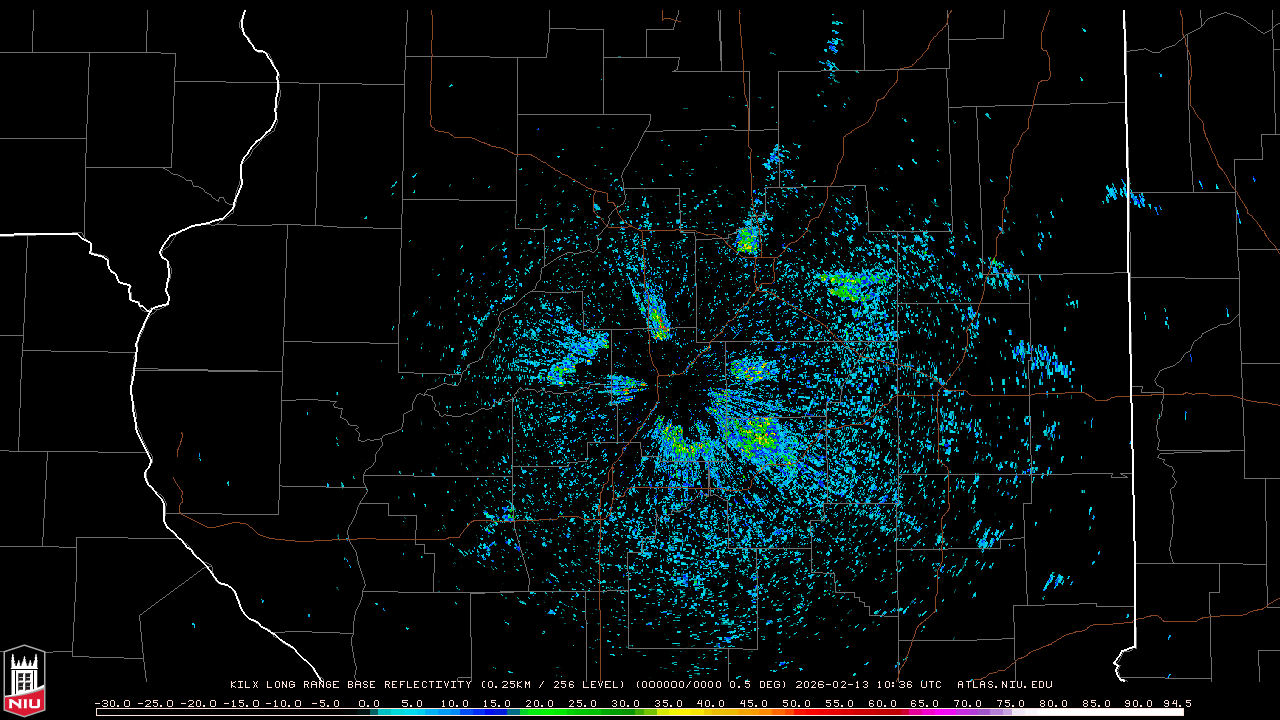The image size is (1280, 720).
Task: Click the 35.0 scale label
Action: [x=669, y=704]
